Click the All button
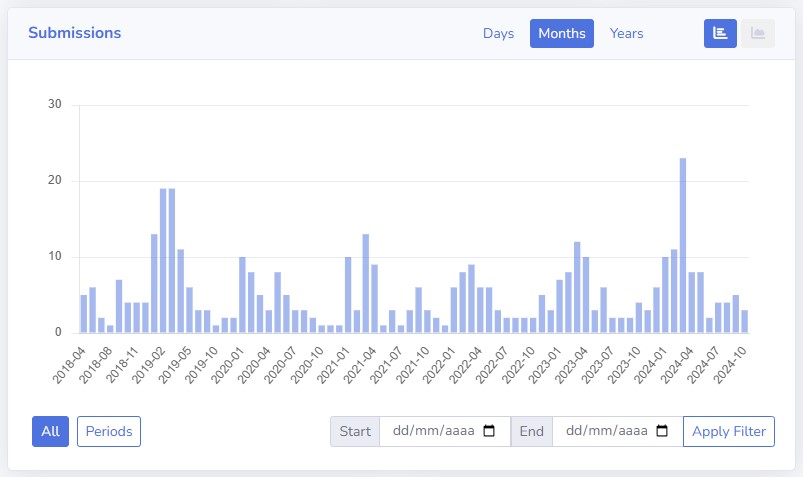Image resolution: width=803 pixels, height=477 pixels. (50, 431)
